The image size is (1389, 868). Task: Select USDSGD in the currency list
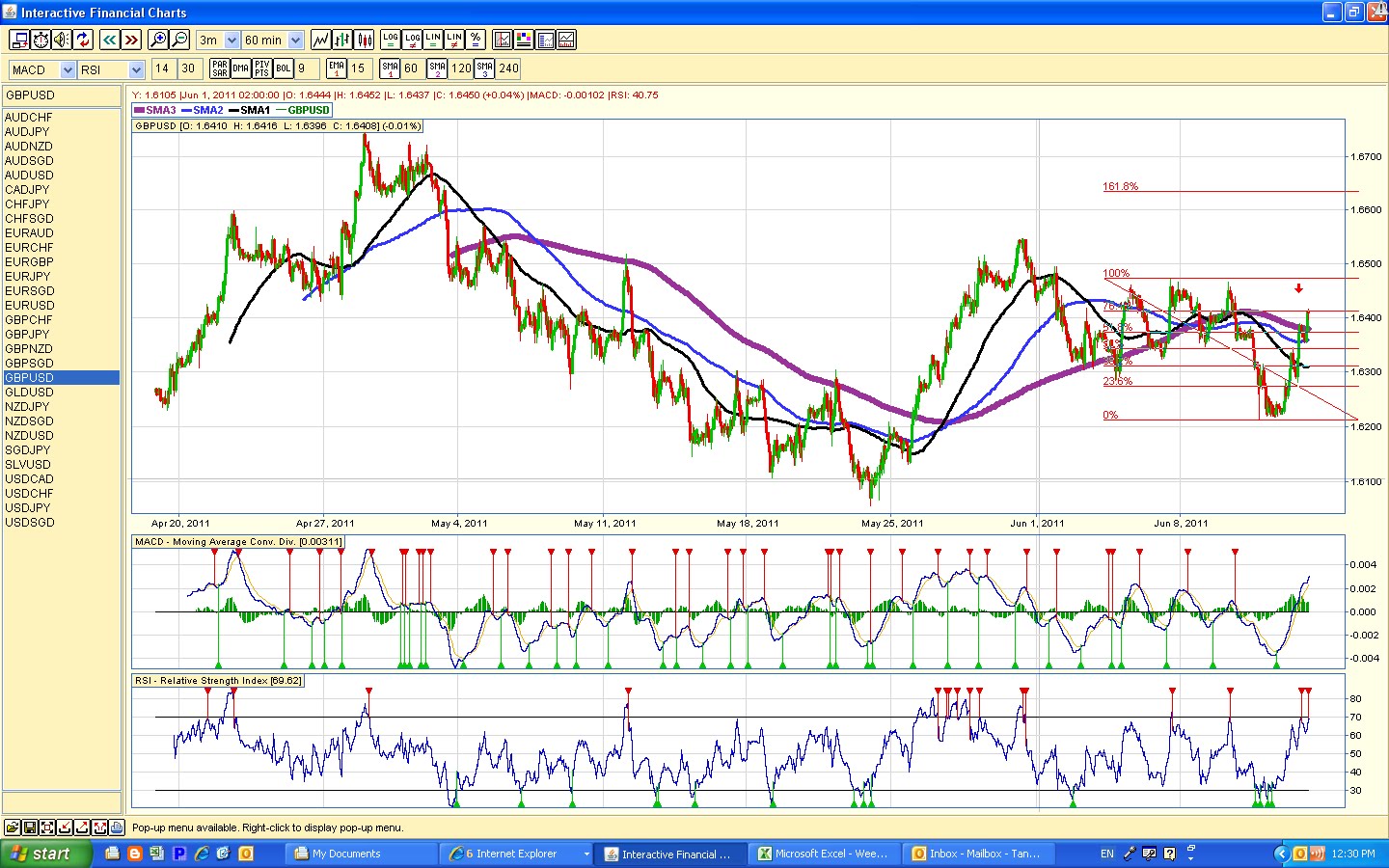[62, 523]
